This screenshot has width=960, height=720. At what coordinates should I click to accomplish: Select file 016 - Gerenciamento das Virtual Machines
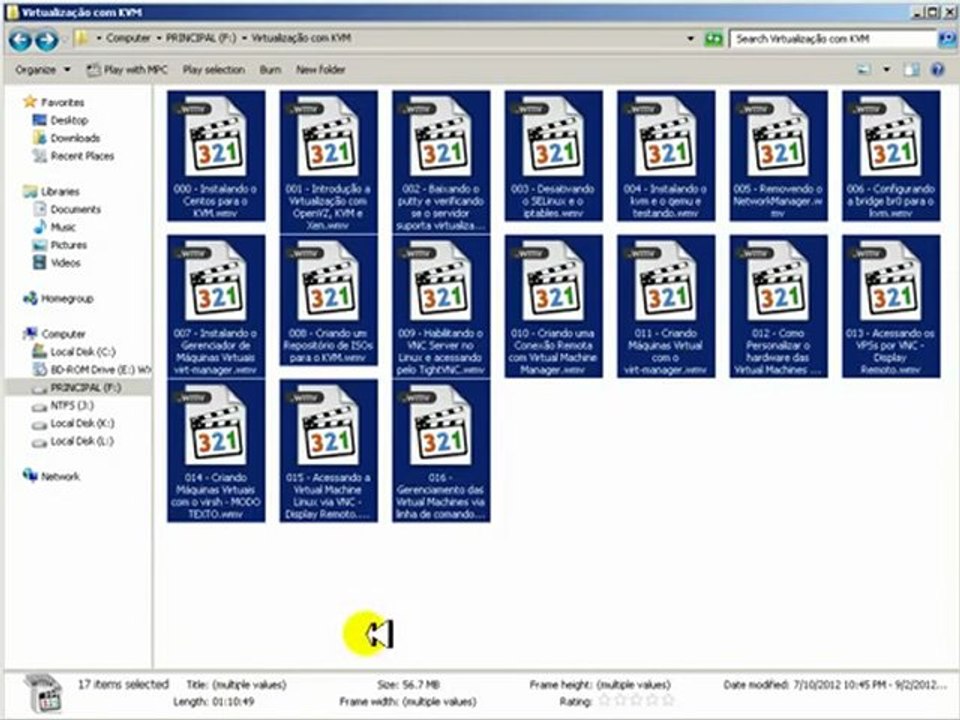pos(441,451)
